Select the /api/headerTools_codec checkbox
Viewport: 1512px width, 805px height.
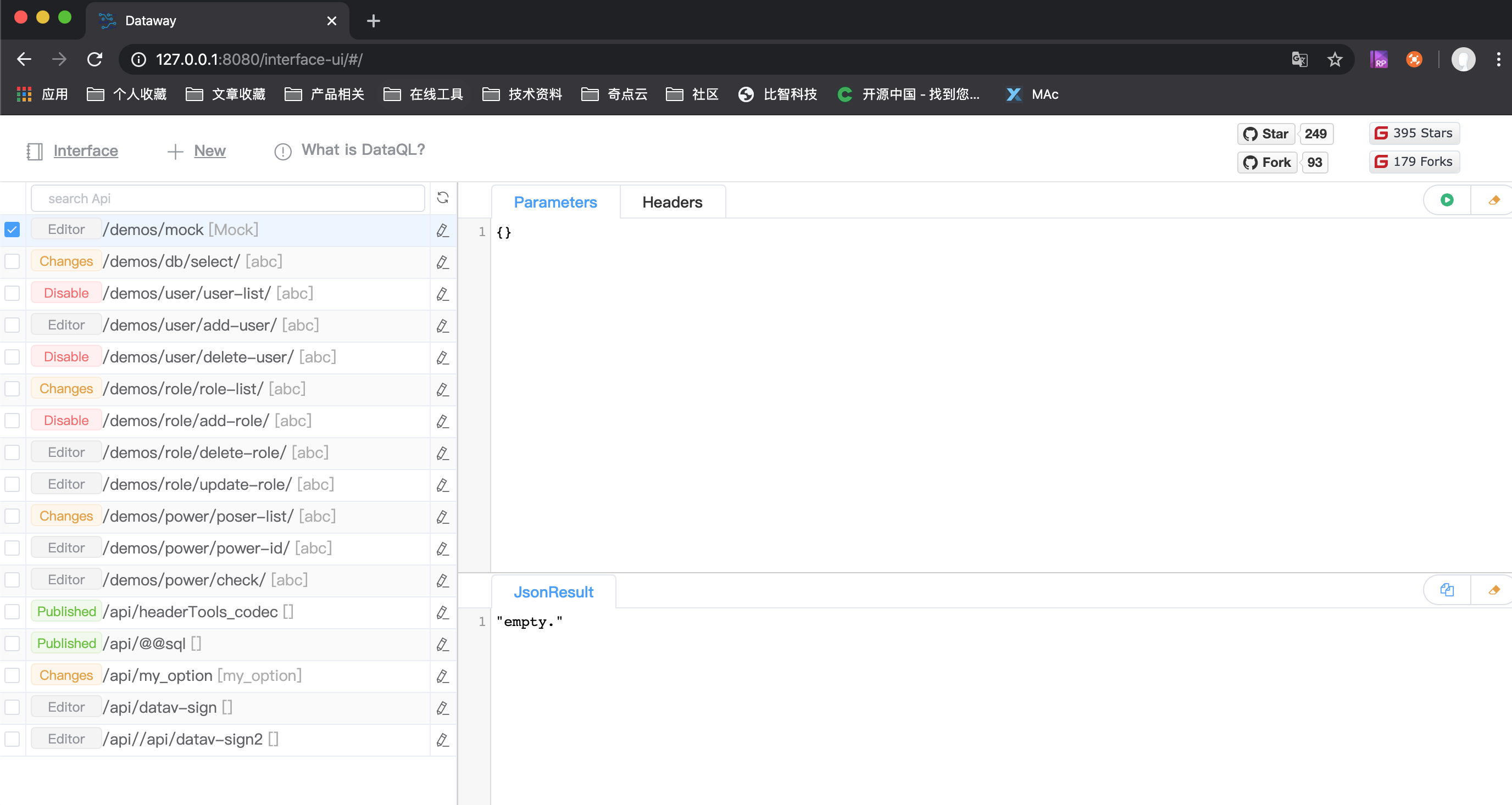12,612
